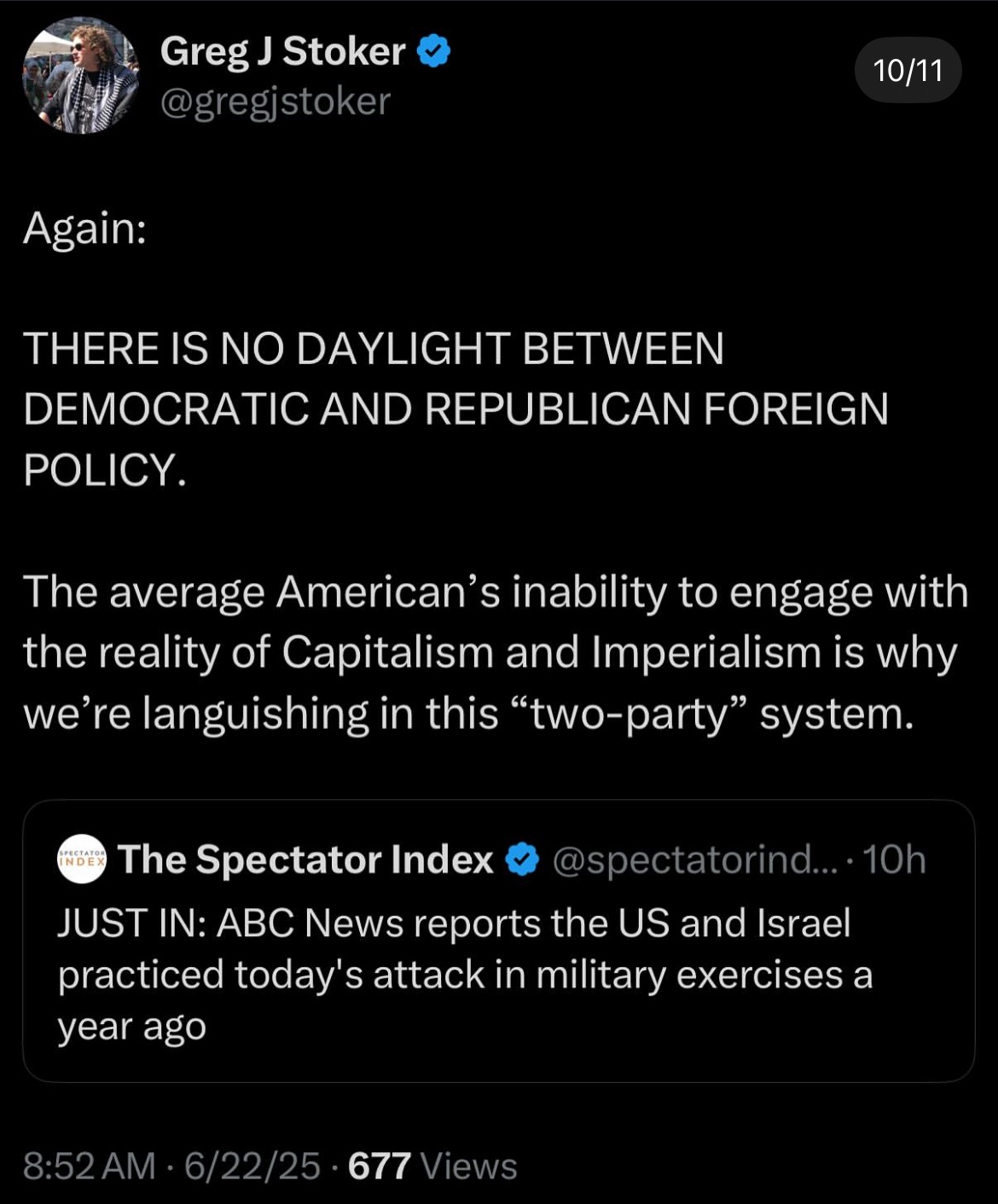Click the word POLICY. in the tweet
Viewport: 998px width, 1204px height.
(105, 470)
